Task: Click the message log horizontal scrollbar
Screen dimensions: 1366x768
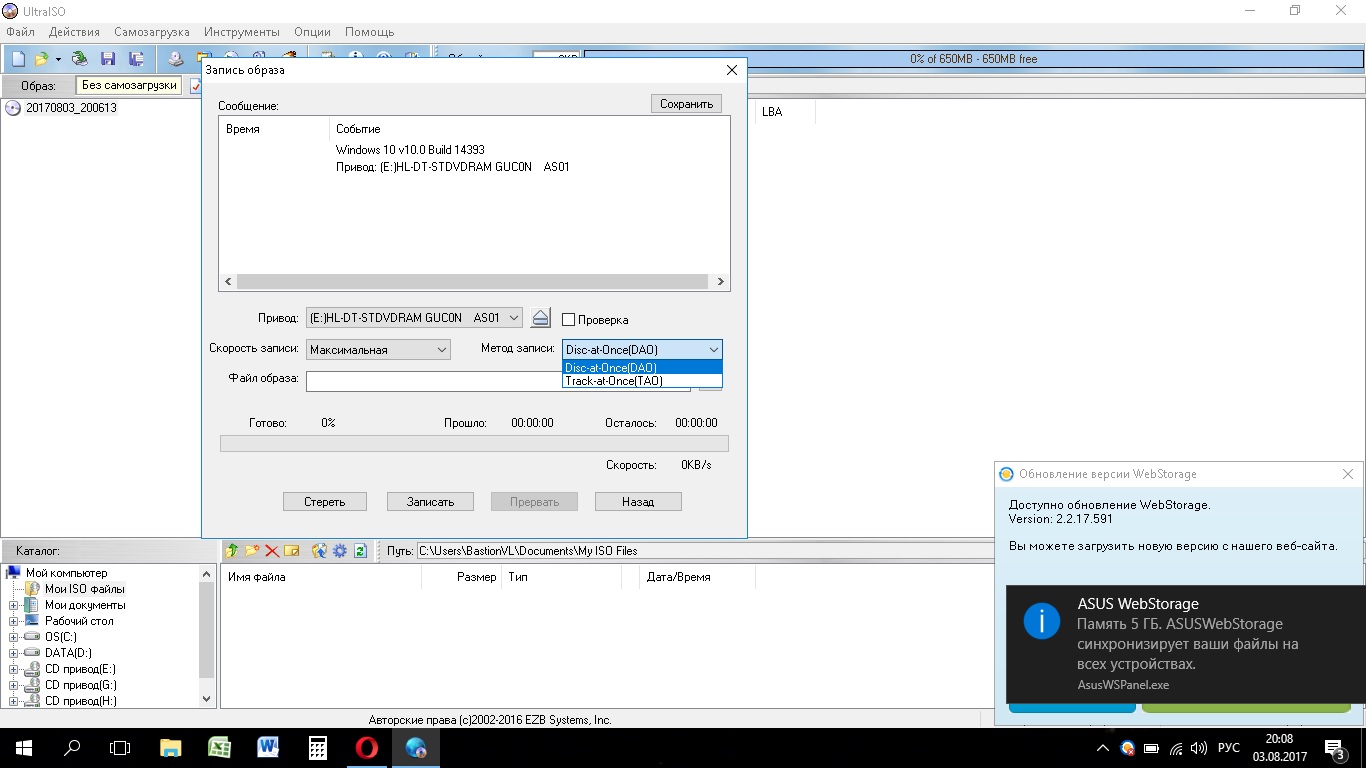Action: click(x=474, y=283)
